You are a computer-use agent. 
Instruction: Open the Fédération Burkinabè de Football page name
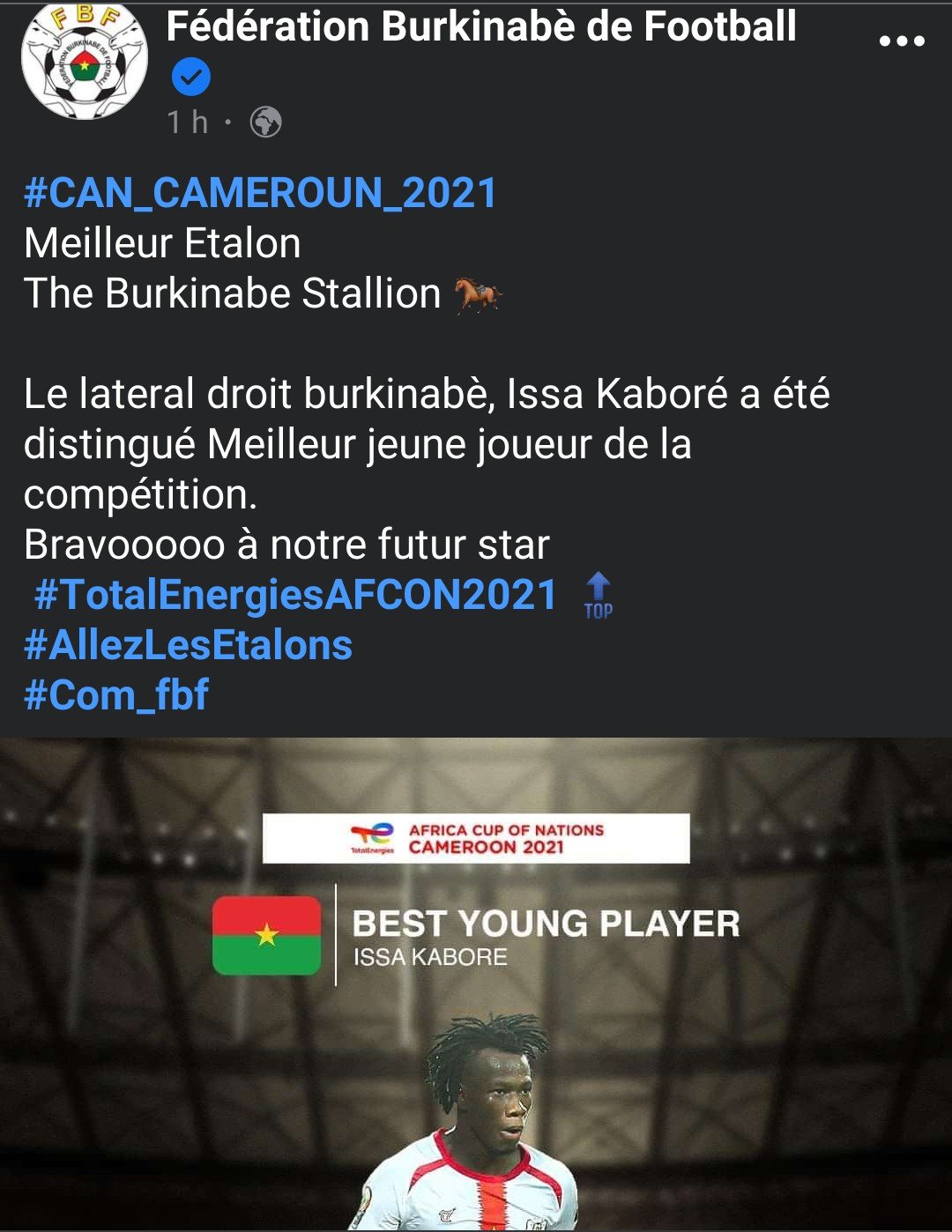481,26
